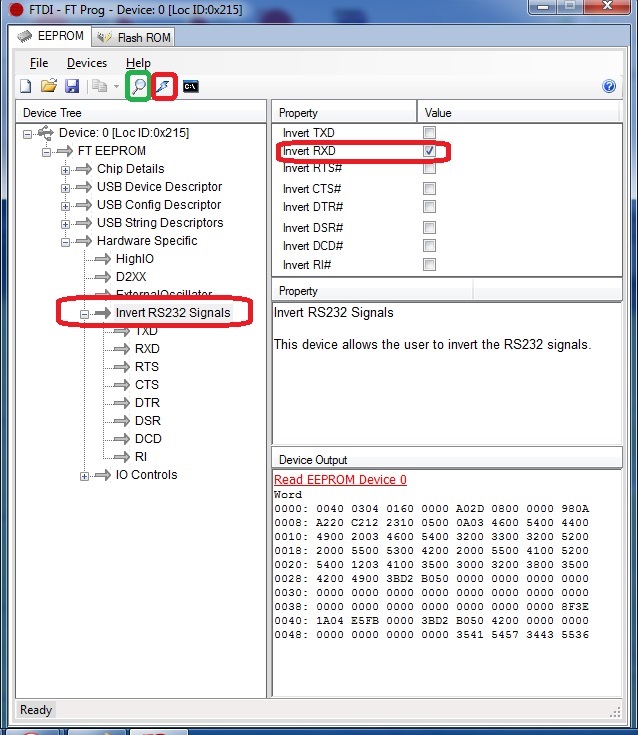Click the Value column header
This screenshot has width=638, height=735.
(x=518, y=113)
